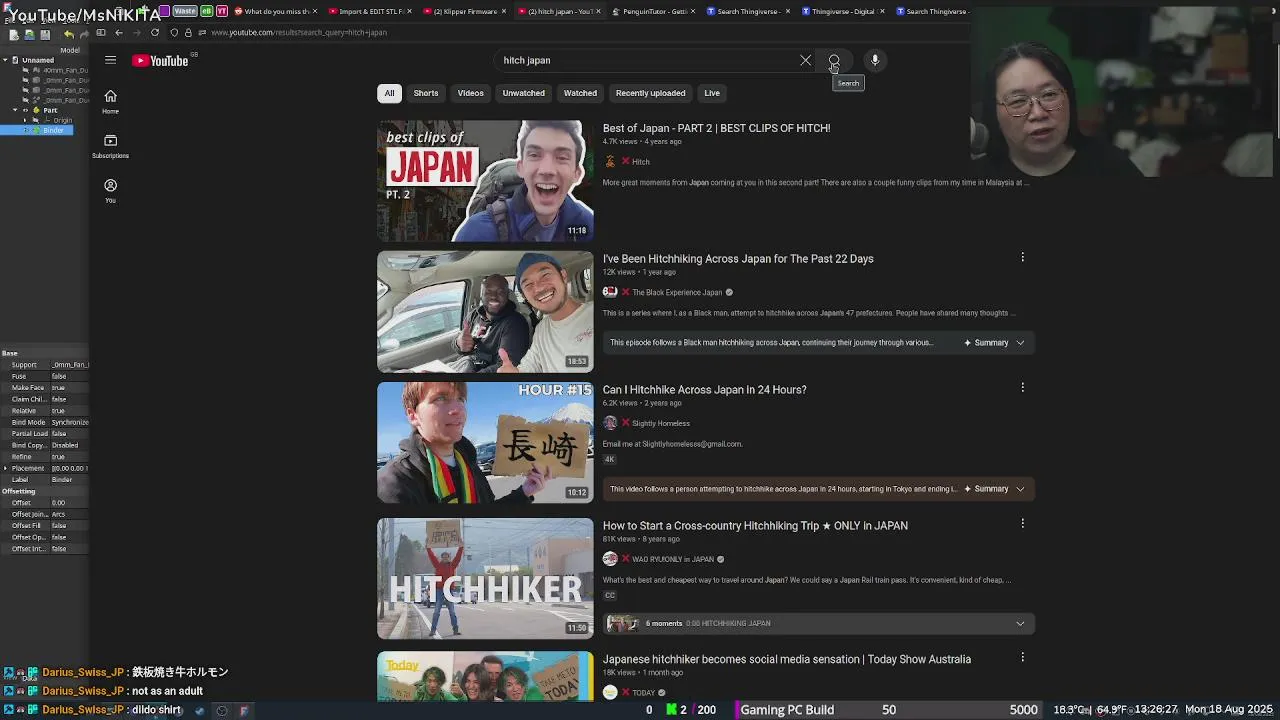Click the site lock icon in address bar
The width and height of the screenshot is (1280, 720).
pyautogui.click(x=188, y=32)
